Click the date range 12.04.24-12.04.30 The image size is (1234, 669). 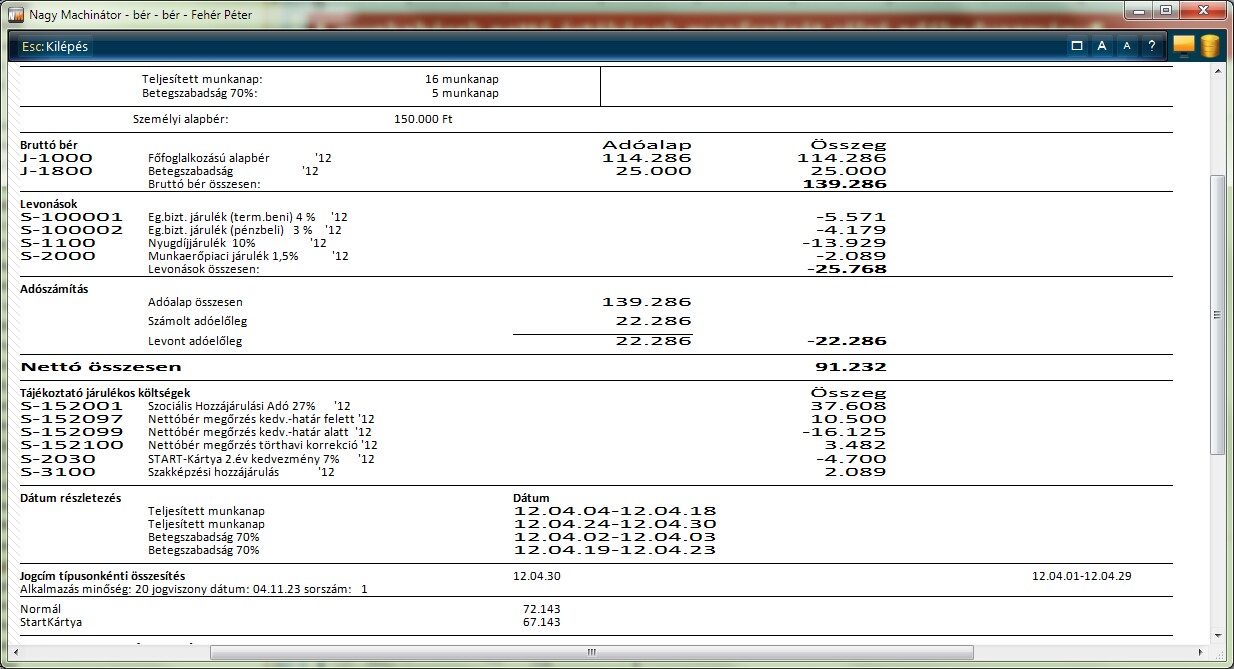click(x=615, y=524)
